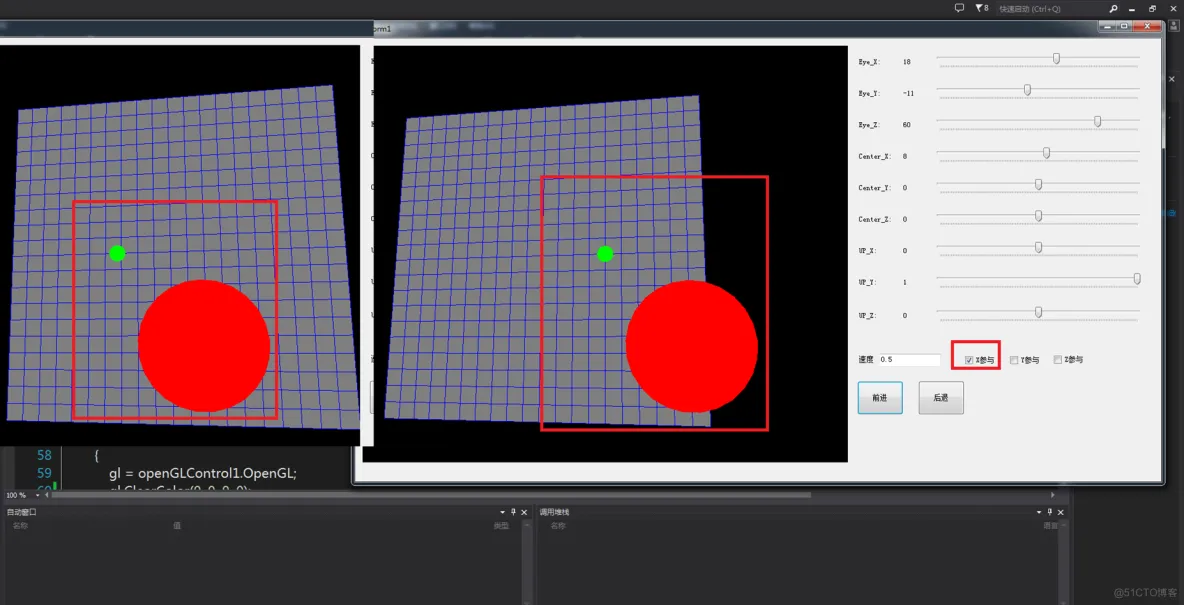Click the UP_Y slider thumb
The height and width of the screenshot is (605, 1184).
click(1137, 279)
